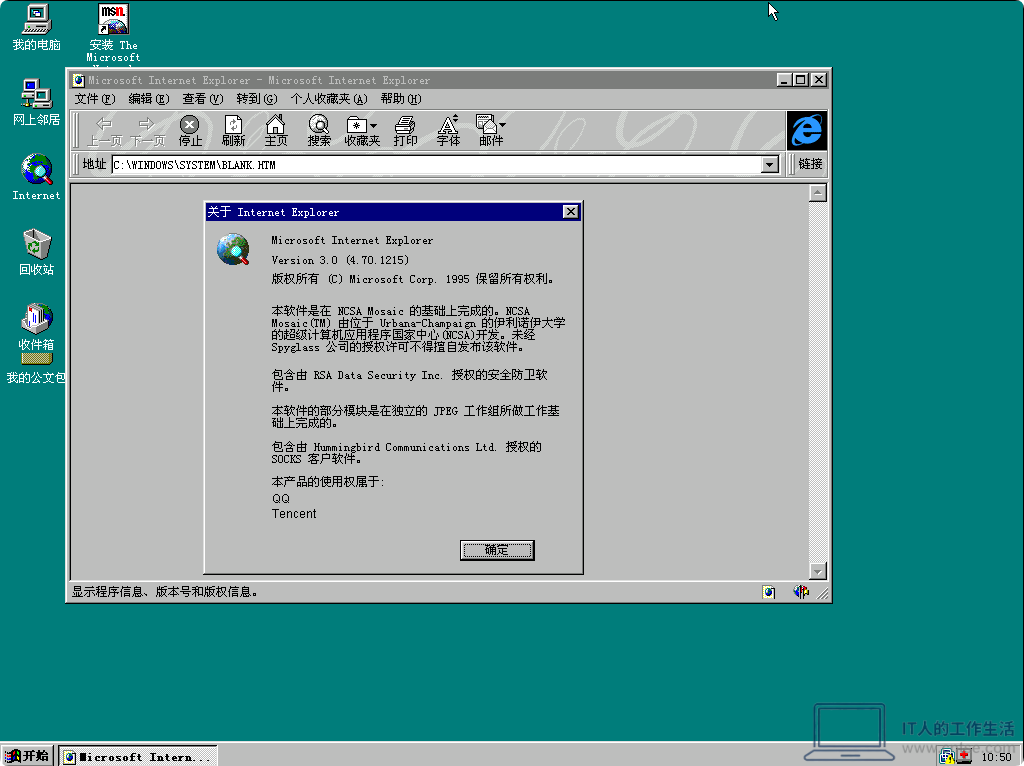Image resolution: width=1024 pixels, height=766 pixels.
Task: Select the Inbox (收件箱) desktop icon
Action: pos(37,327)
